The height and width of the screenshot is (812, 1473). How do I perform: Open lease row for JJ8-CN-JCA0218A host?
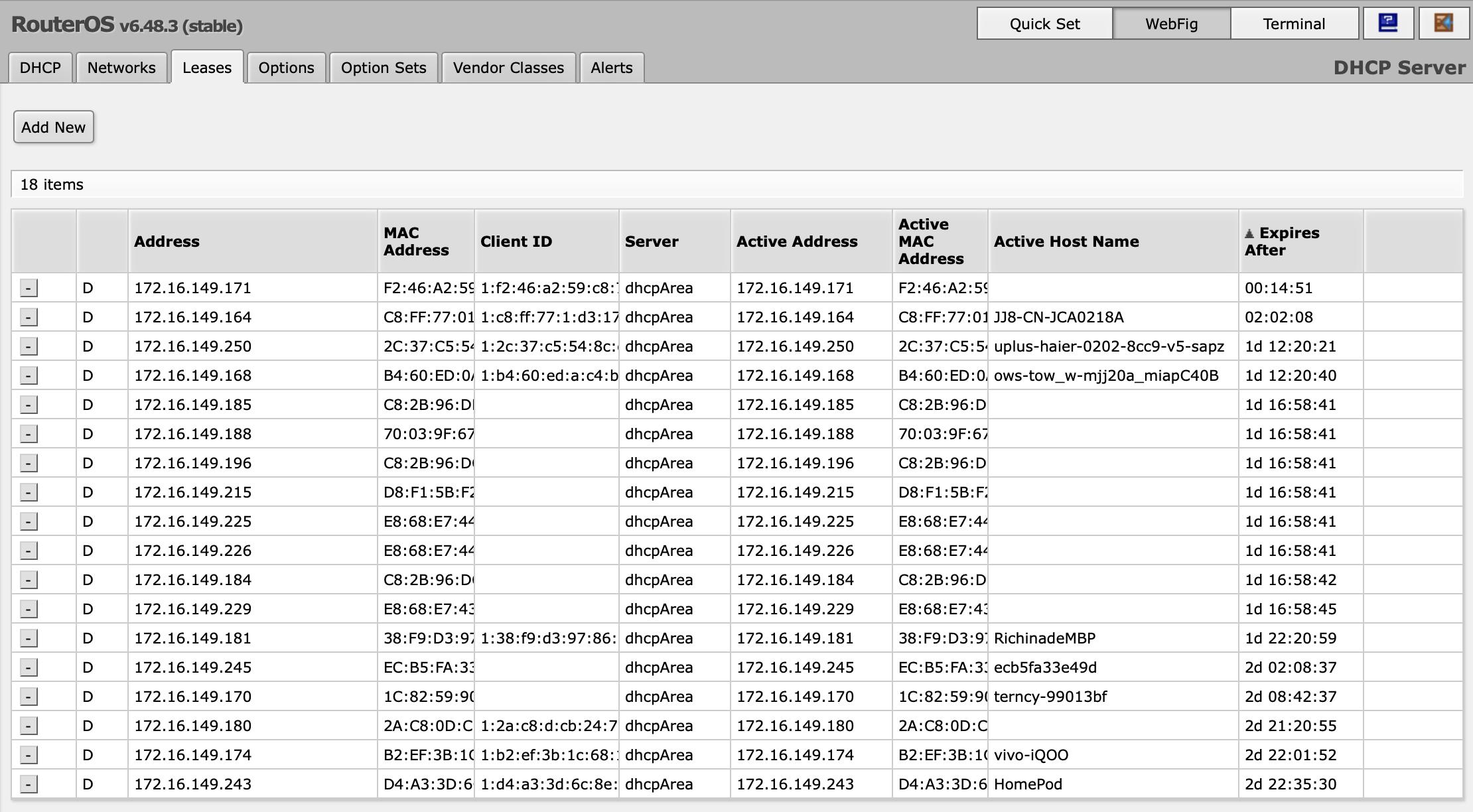pyautogui.click(x=1058, y=317)
